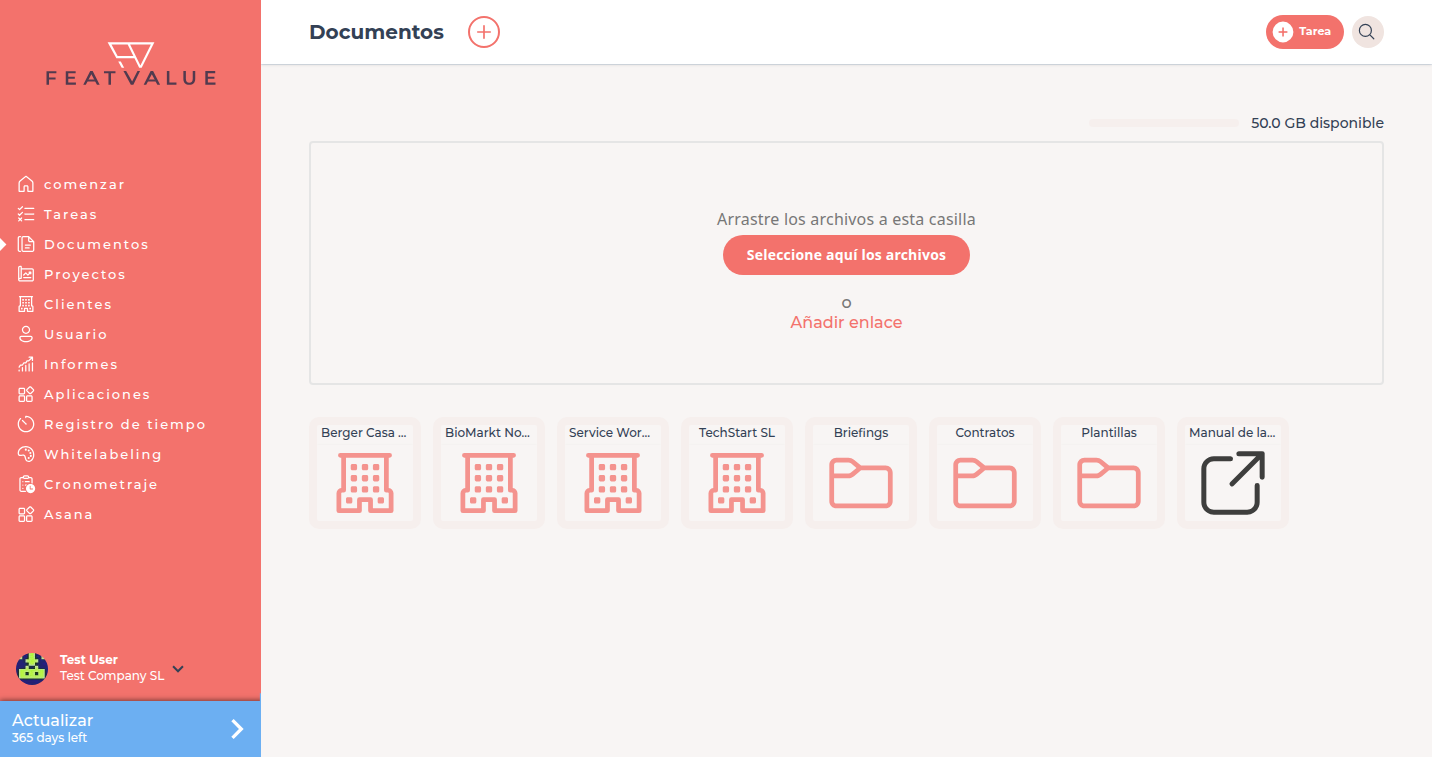Go to Tareas in sidebar

tap(70, 214)
